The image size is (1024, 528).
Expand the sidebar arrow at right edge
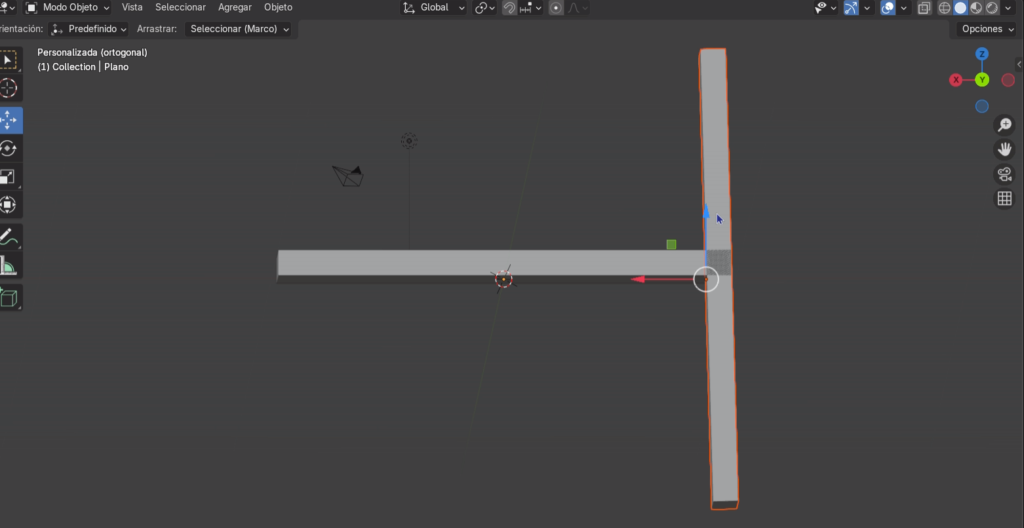[x=1019, y=64]
